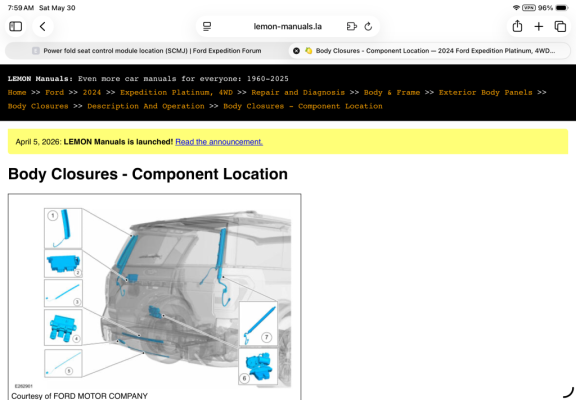The height and width of the screenshot is (400, 576).
Task: Reload the lemon-manuals.la page
Action: click(x=368, y=26)
